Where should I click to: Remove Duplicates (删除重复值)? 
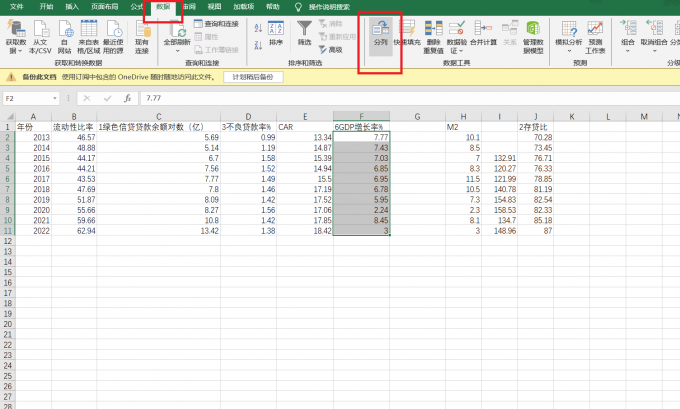433,36
